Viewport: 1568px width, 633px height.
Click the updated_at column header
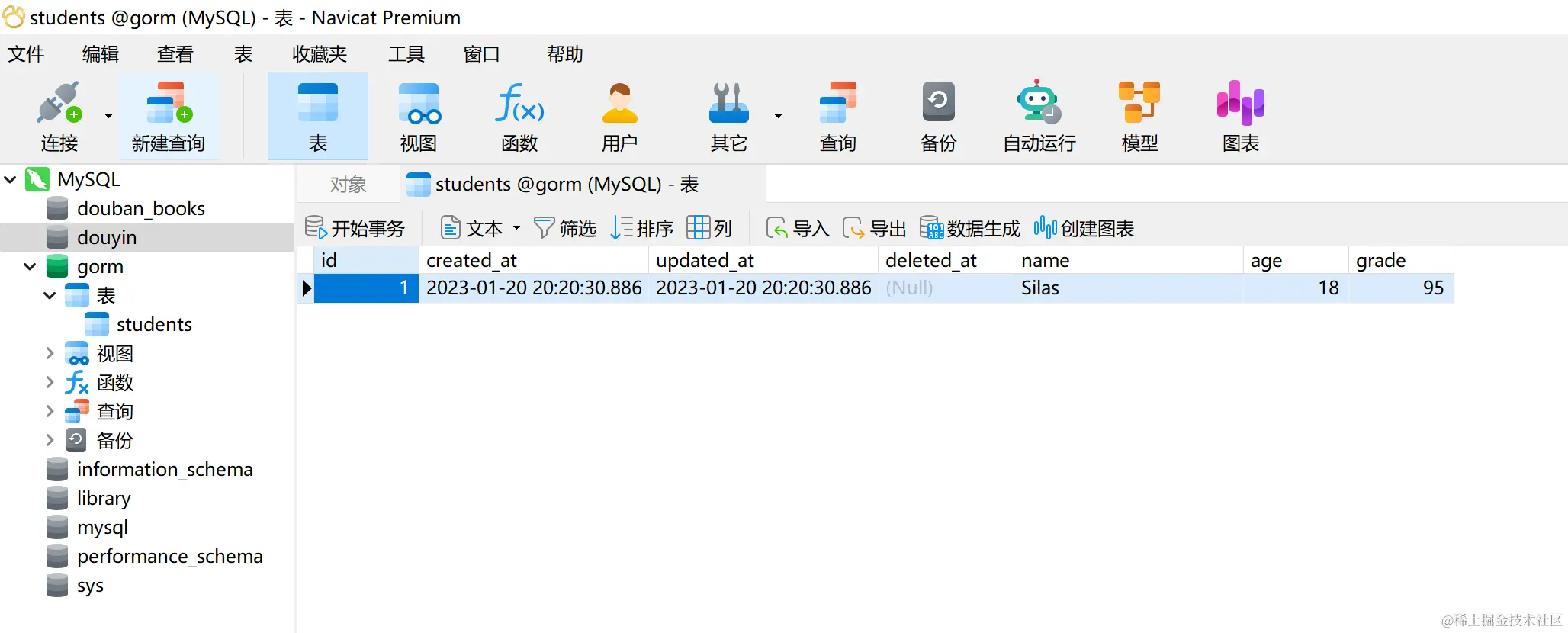click(763, 261)
